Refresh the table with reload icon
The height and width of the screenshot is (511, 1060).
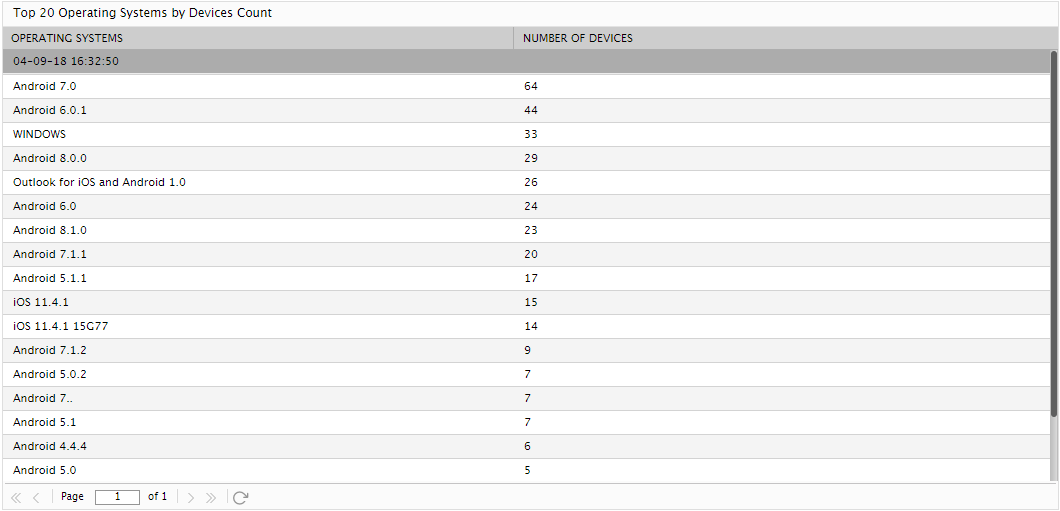point(241,497)
